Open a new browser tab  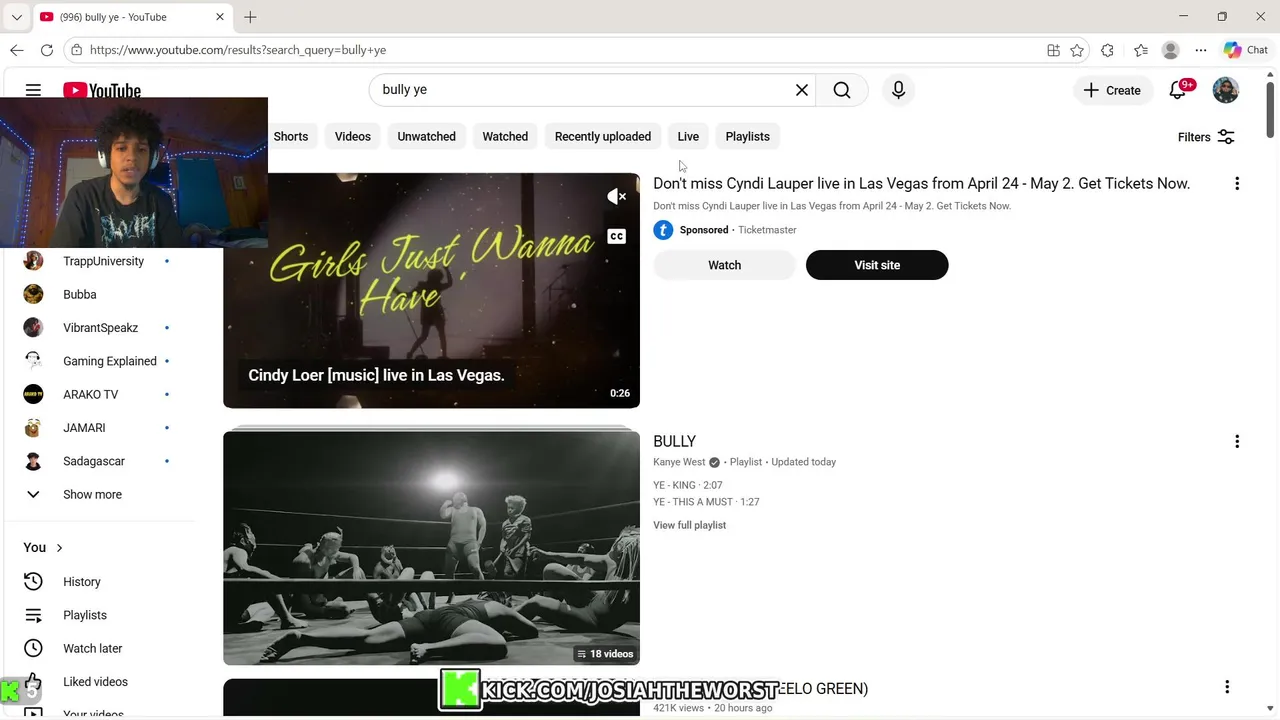point(250,17)
